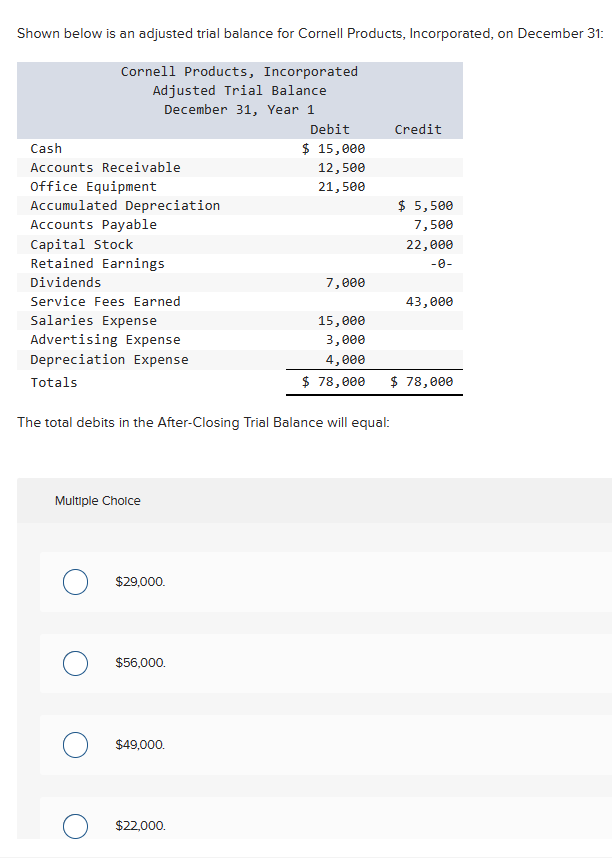Click the Credit column header
This screenshot has width=612, height=863.
click(417, 128)
